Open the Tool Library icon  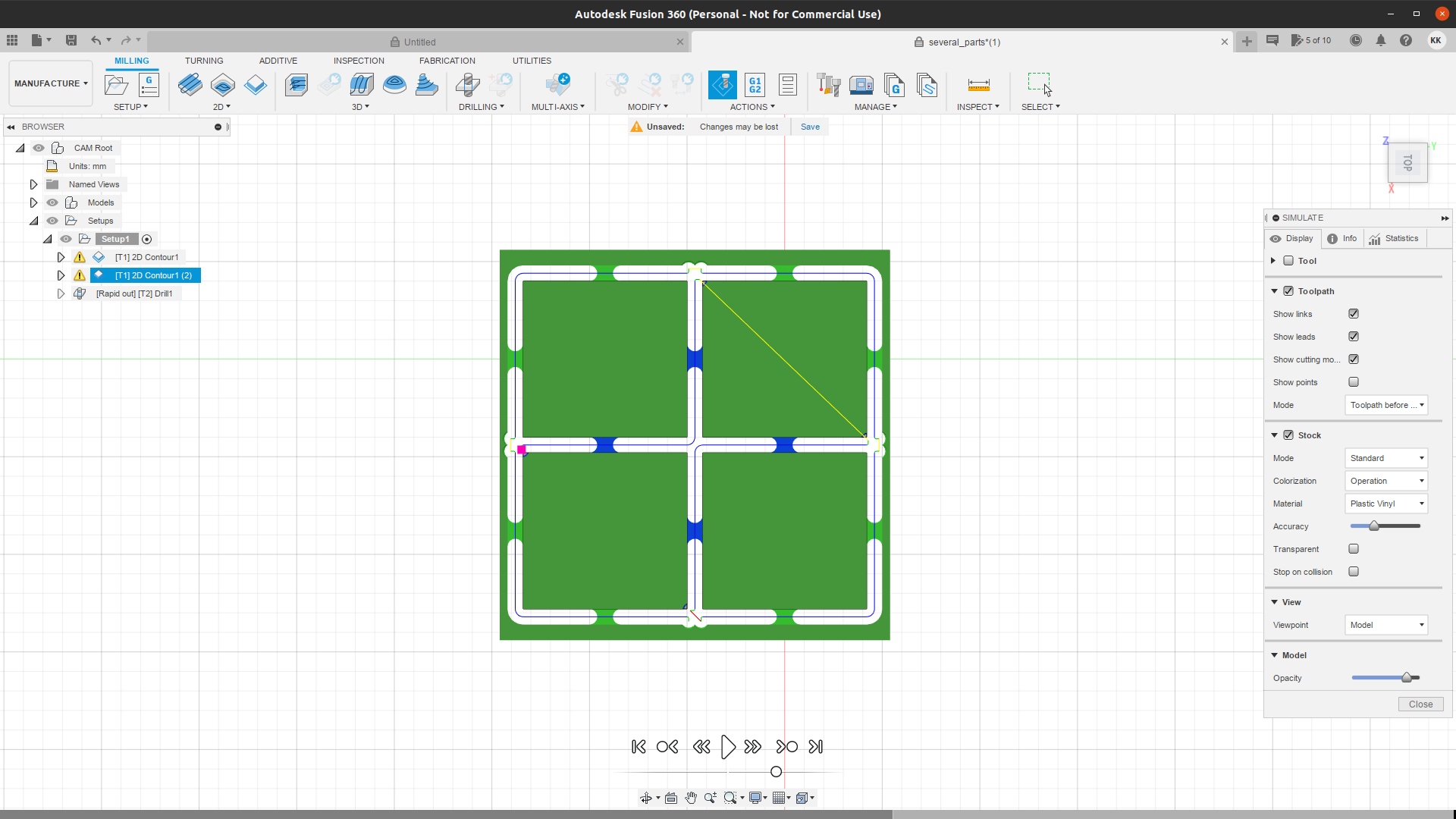pyautogui.click(x=828, y=85)
